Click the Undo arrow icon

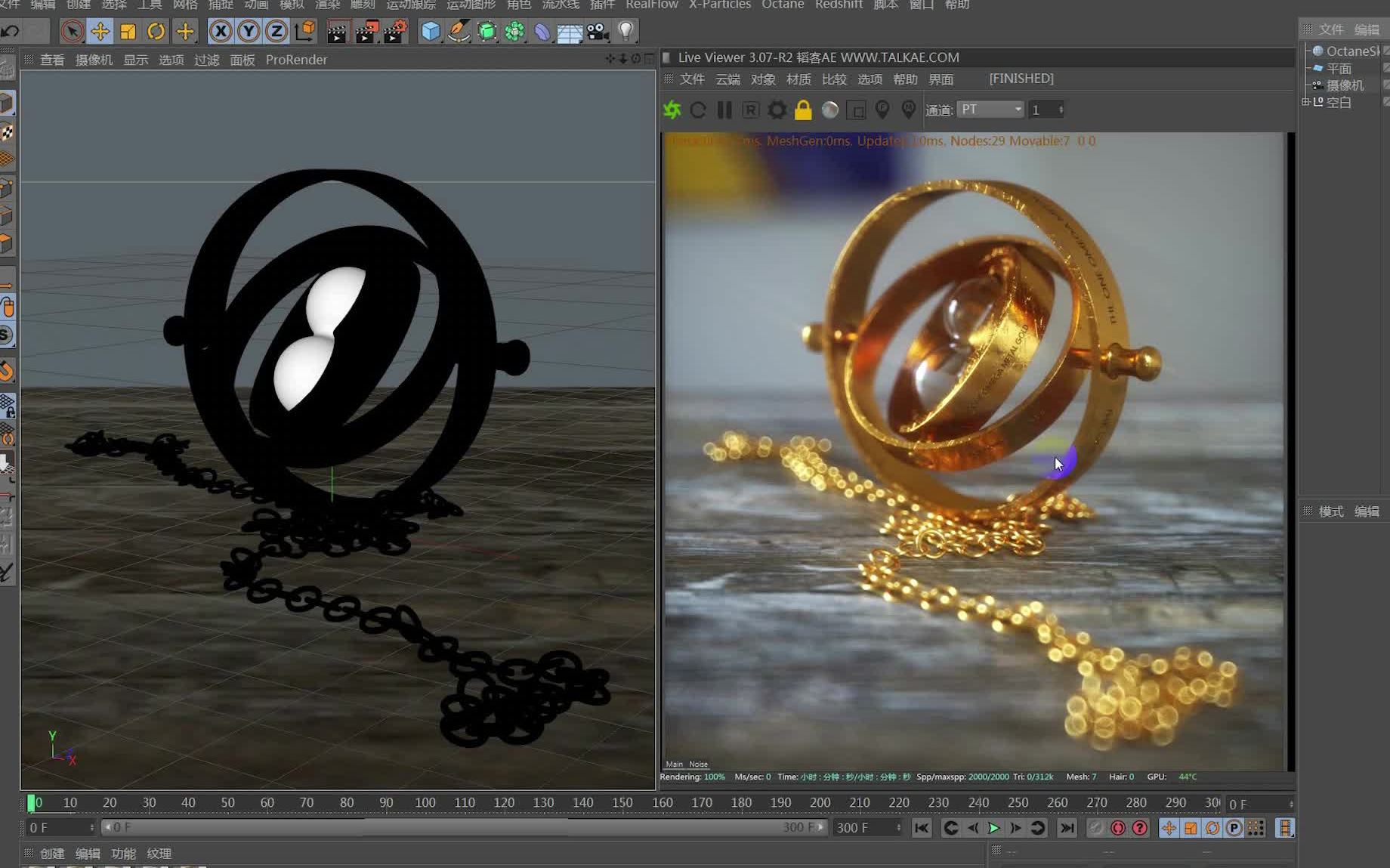tap(11, 32)
